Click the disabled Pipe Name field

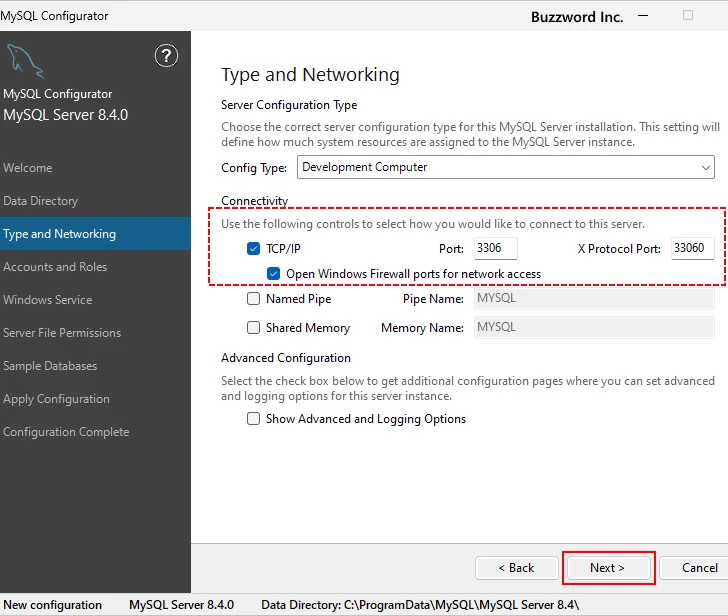594,298
